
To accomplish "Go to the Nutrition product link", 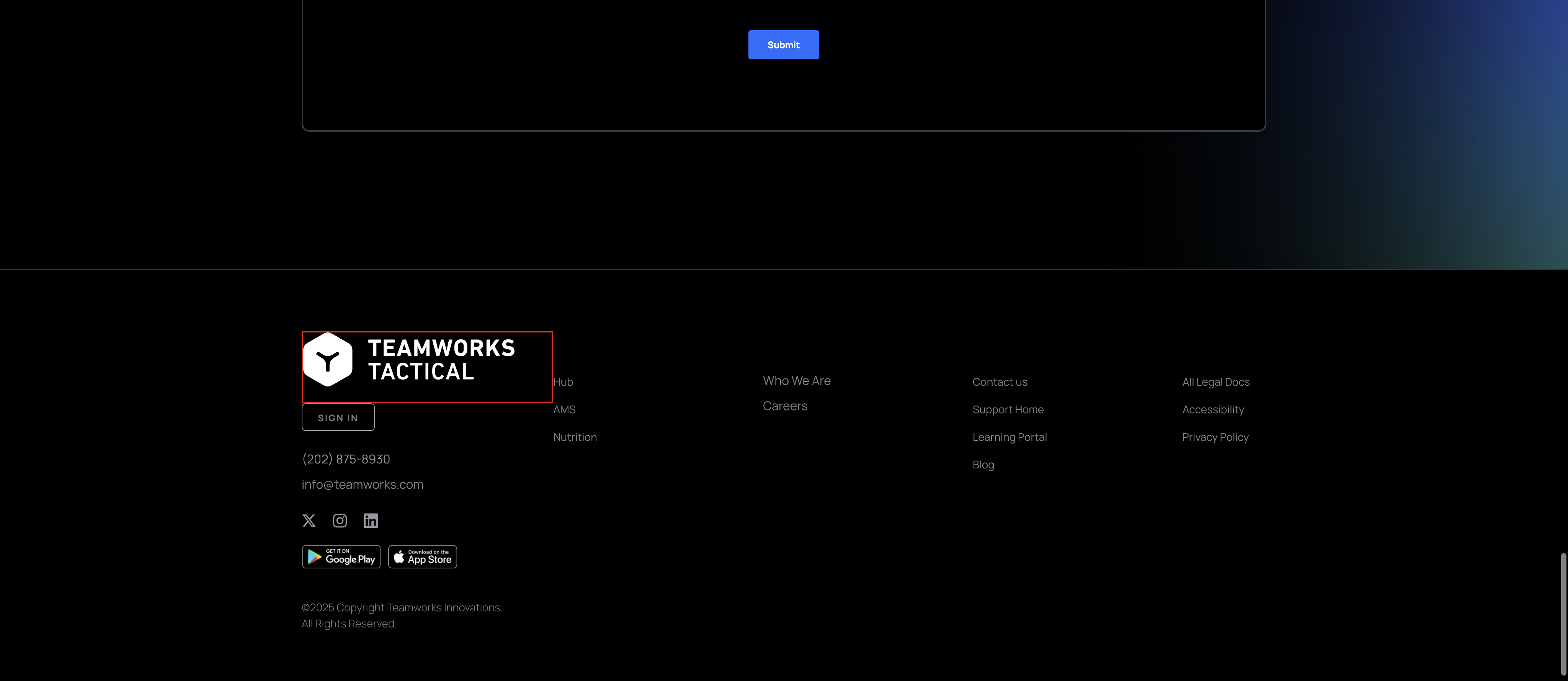I will (x=575, y=437).
